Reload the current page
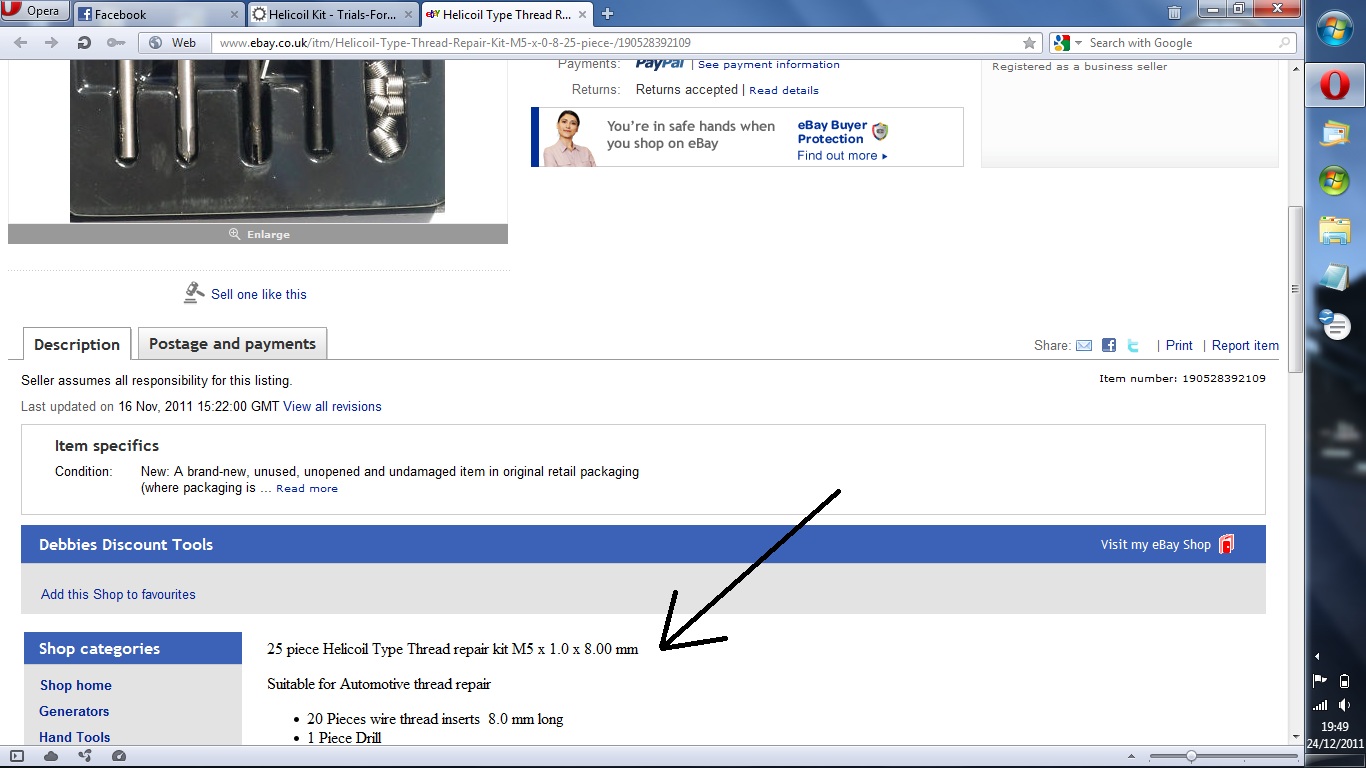The height and width of the screenshot is (768, 1366). pos(84,43)
